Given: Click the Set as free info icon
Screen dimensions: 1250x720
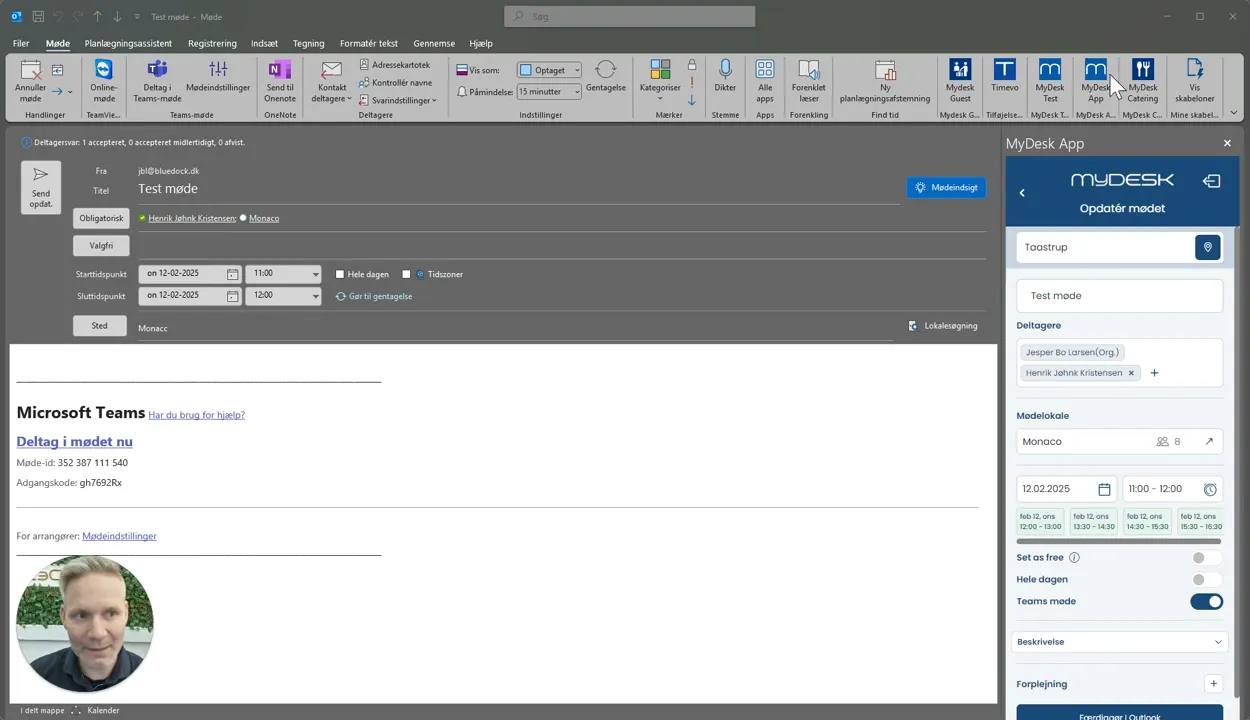Looking at the screenshot, I should click(1074, 558).
